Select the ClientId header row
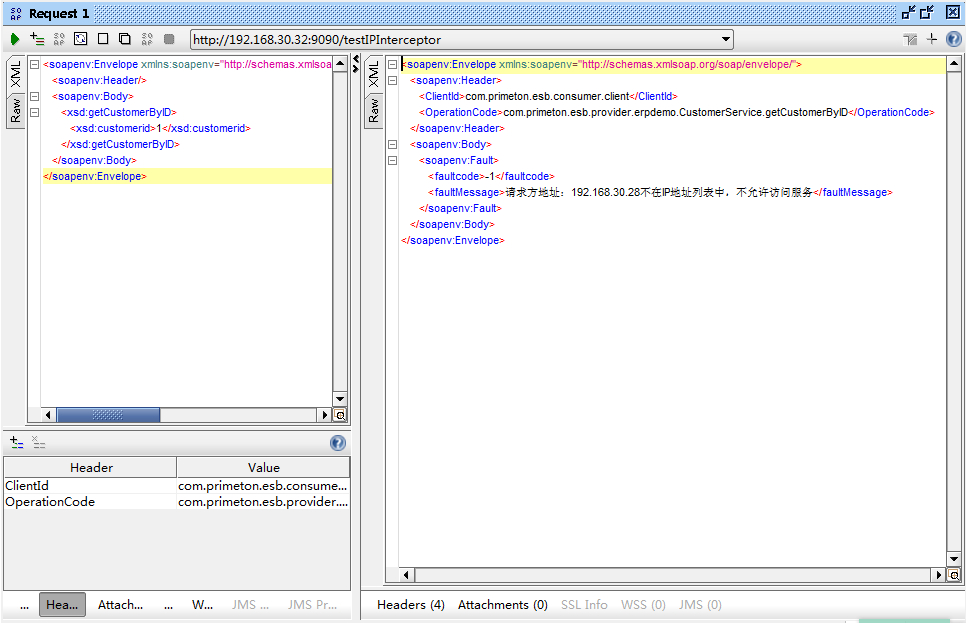This screenshot has height=623, width=966. (x=90, y=486)
